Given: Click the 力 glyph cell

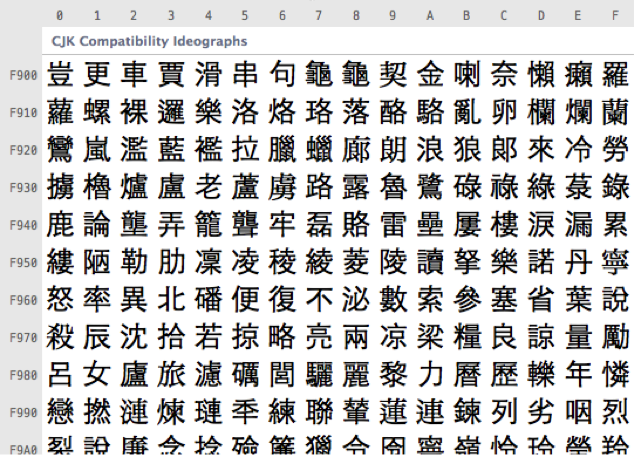Looking at the screenshot, I should pos(430,375).
